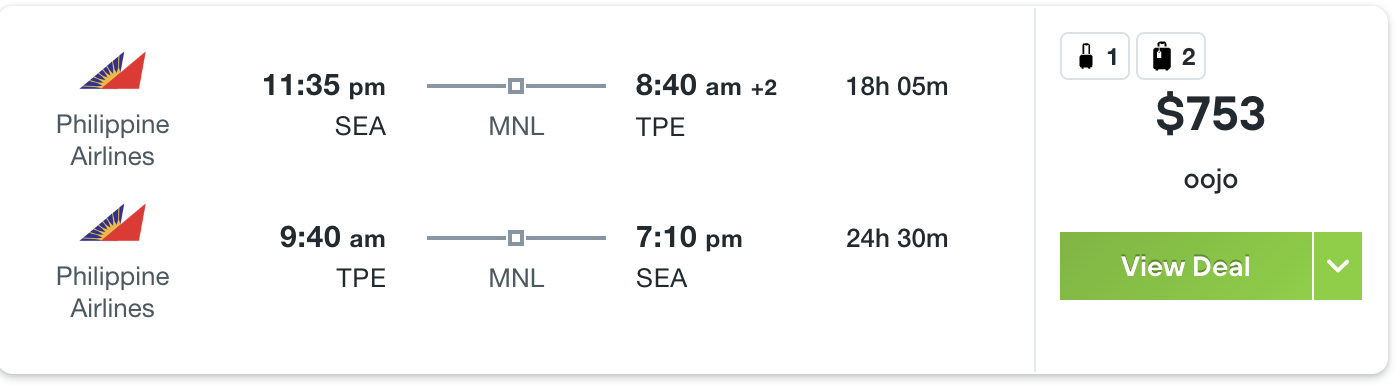Expand the dropdown arrow beside View Deal
Viewport: 1398px width, 386px height.
pyautogui.click(x=1338, y=266)
